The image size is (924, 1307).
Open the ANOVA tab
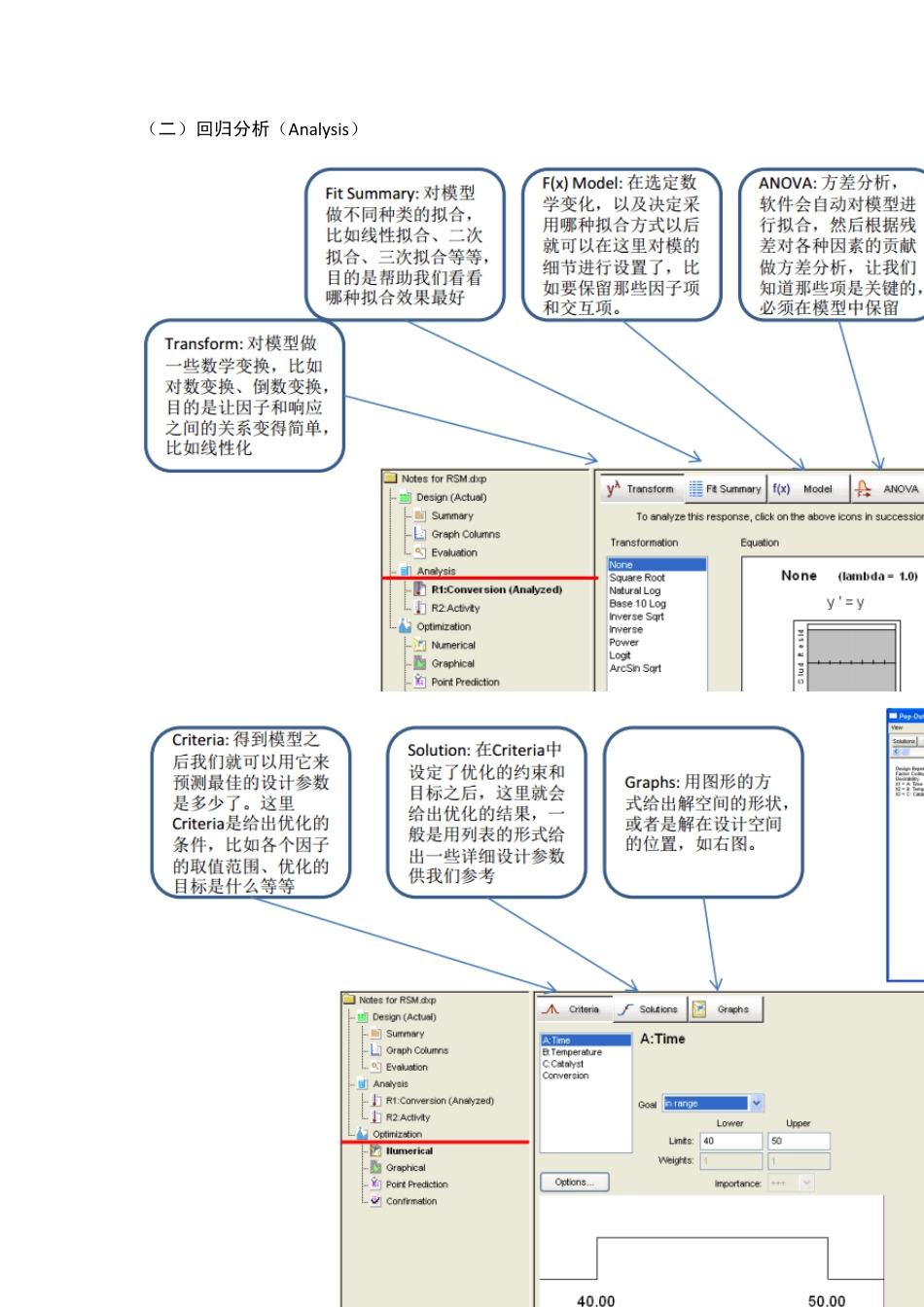886,488
